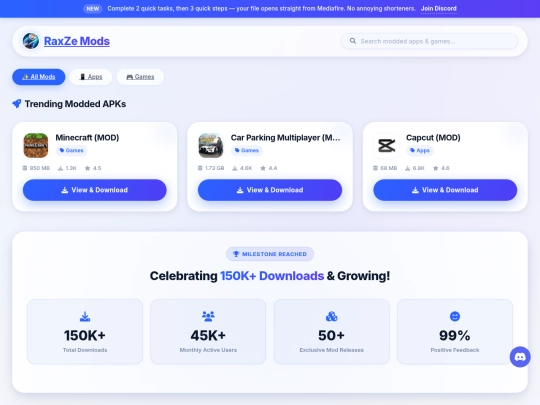The width and height of the screenshot is (540, 405).
Task: Click the Capcut (MOD) title
Action: pos(433,137)
